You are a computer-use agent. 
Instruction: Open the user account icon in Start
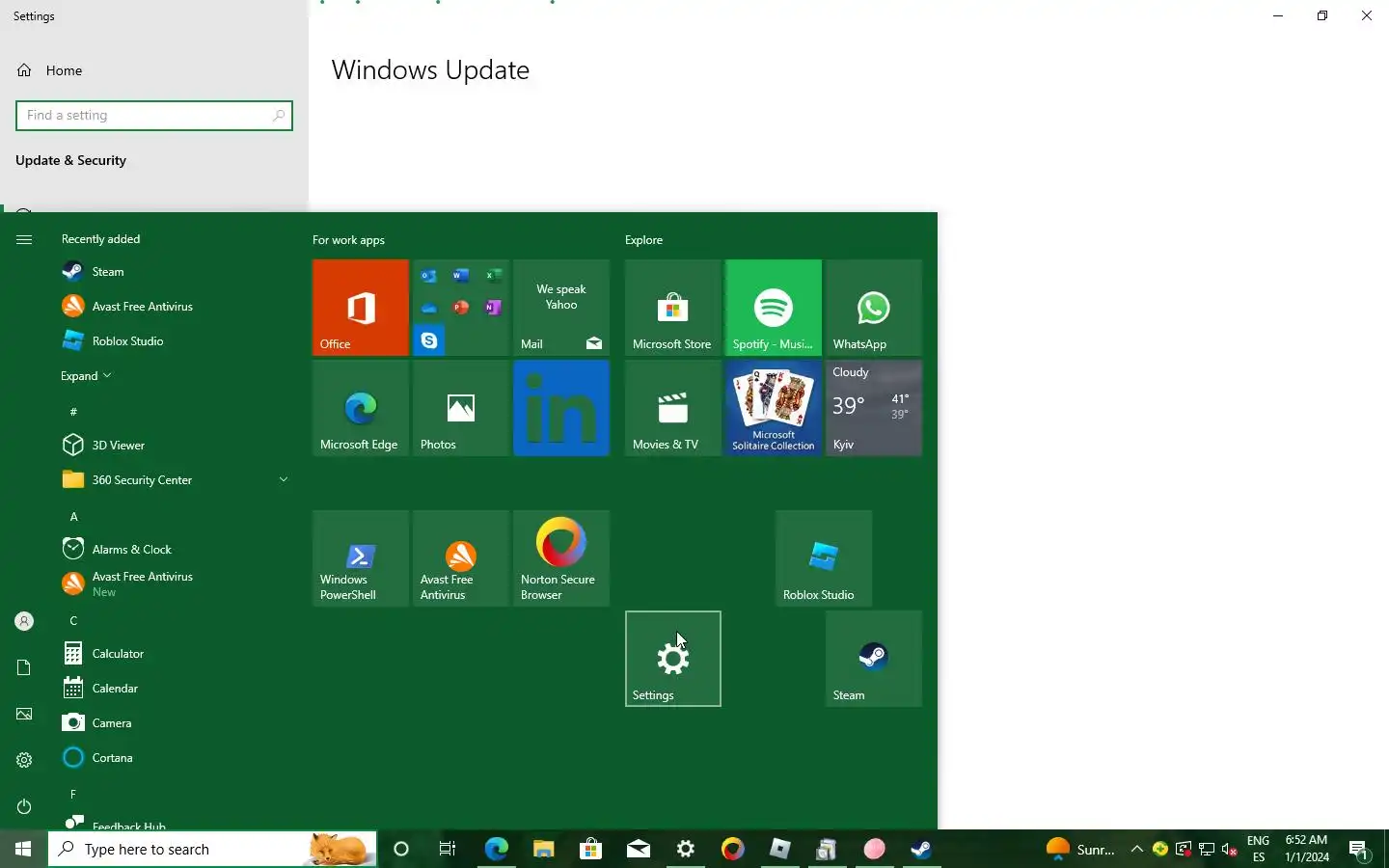point(24,621)
